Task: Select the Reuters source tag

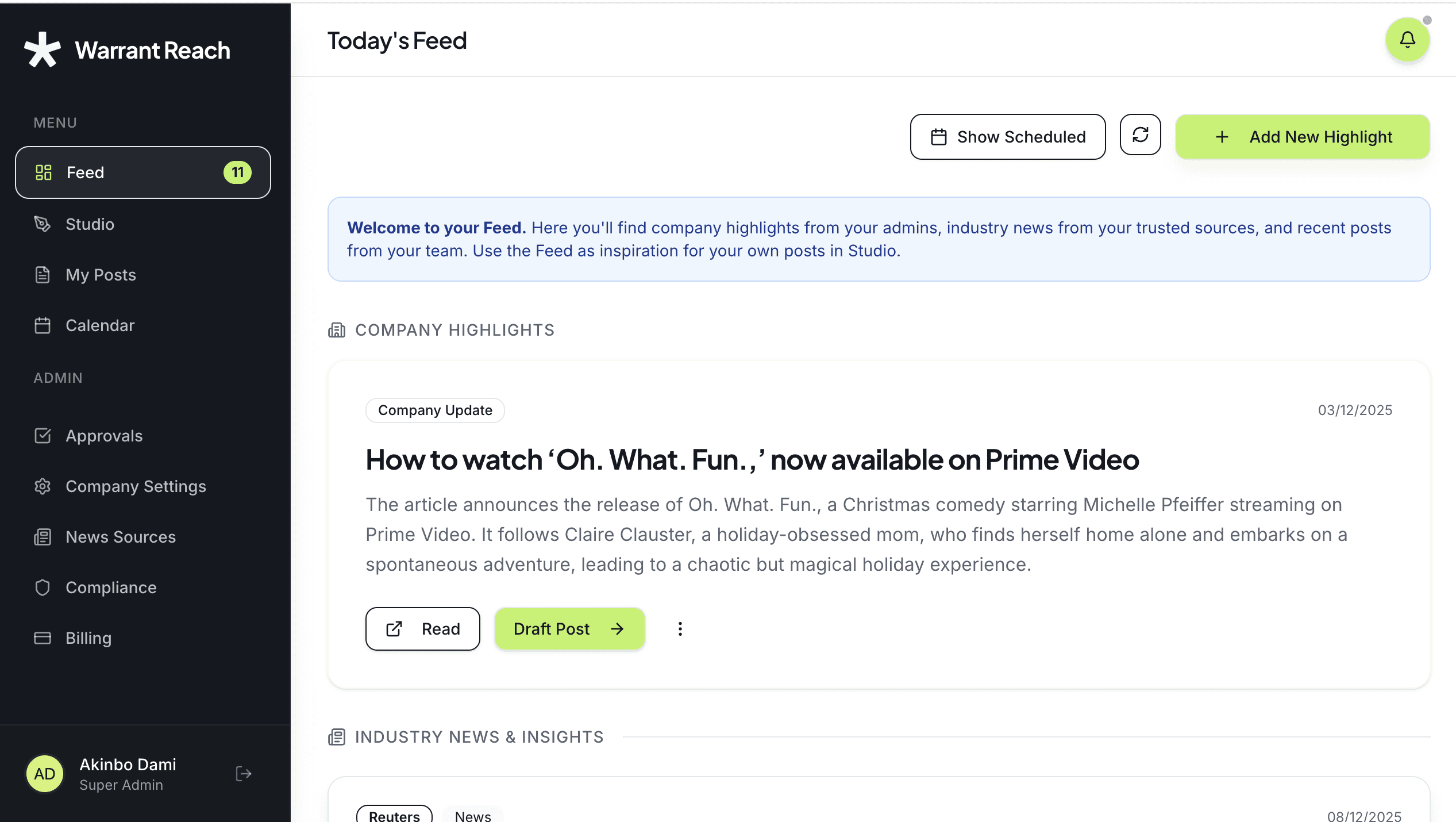Action: click(394, 815)
